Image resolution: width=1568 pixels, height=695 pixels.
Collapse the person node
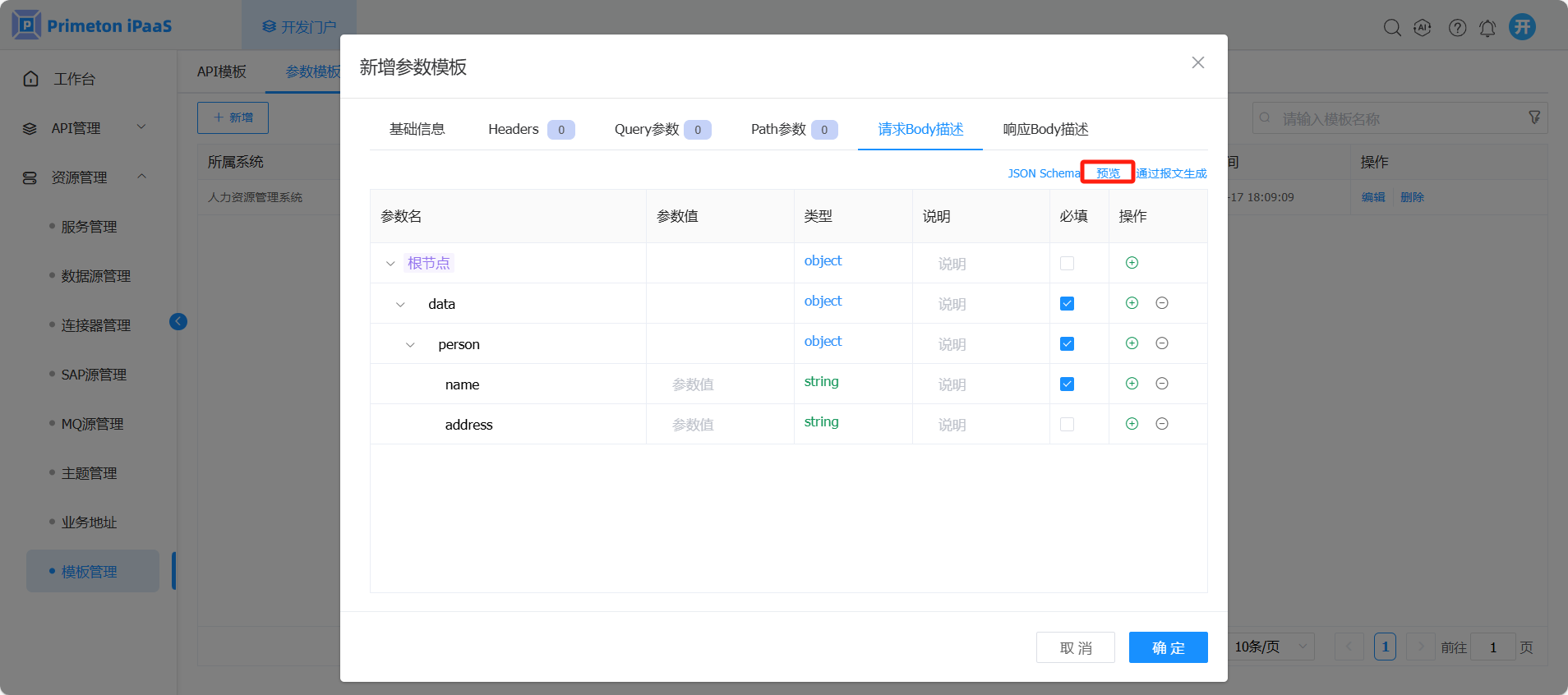coord(410,345)
